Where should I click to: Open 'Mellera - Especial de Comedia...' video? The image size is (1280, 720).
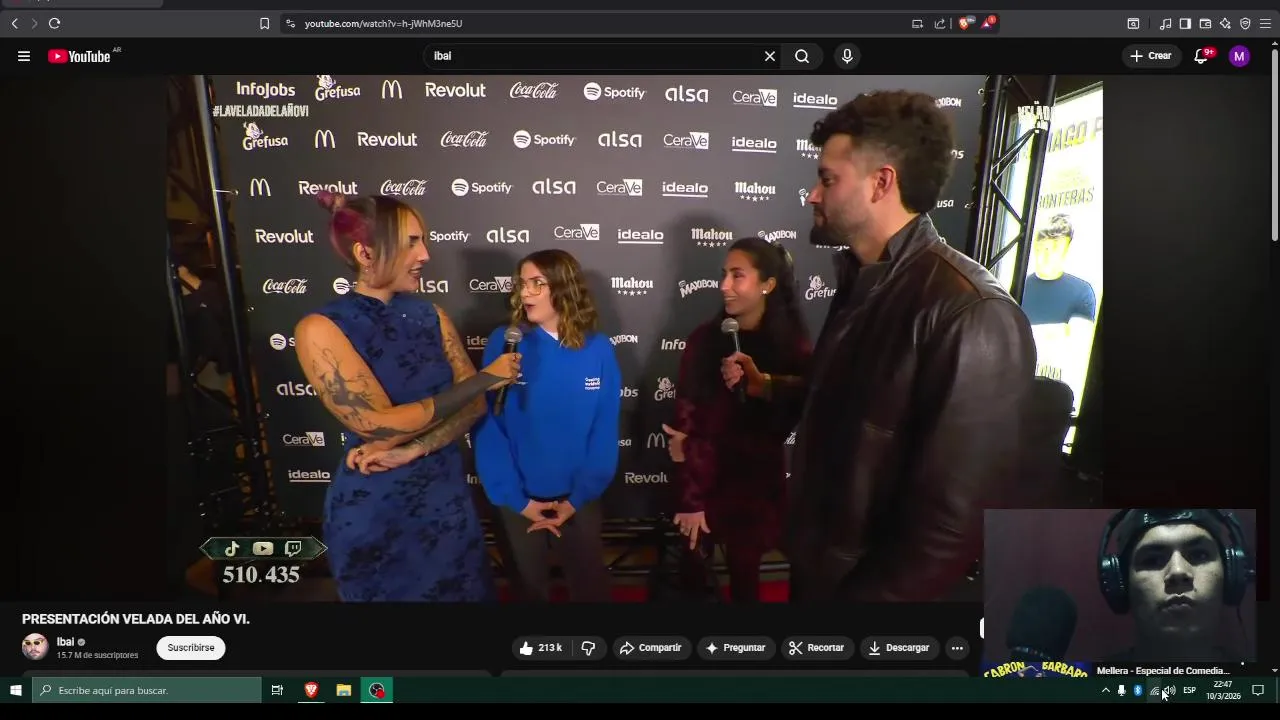[x=1161, y=671]
